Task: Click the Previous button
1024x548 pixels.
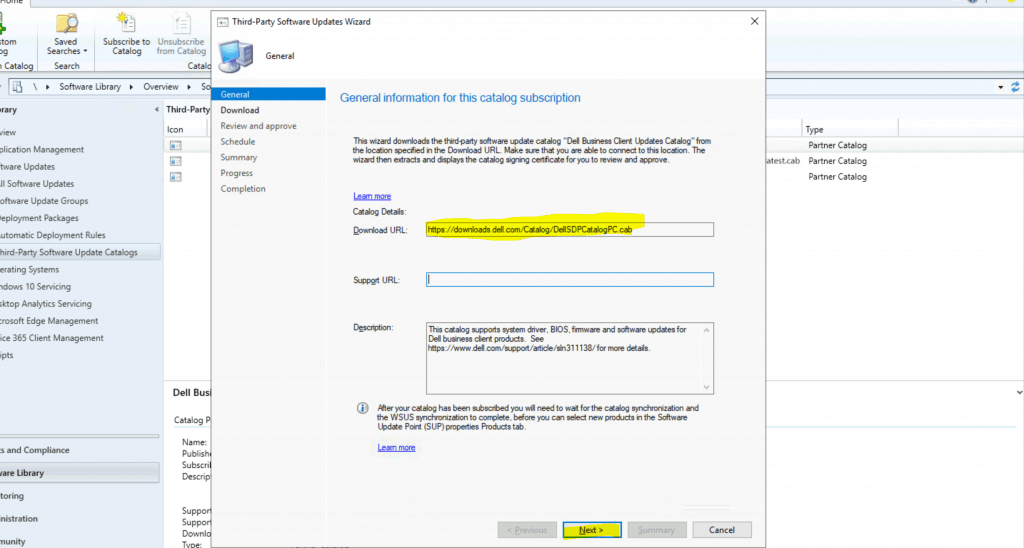Action: tap(527, 530)
